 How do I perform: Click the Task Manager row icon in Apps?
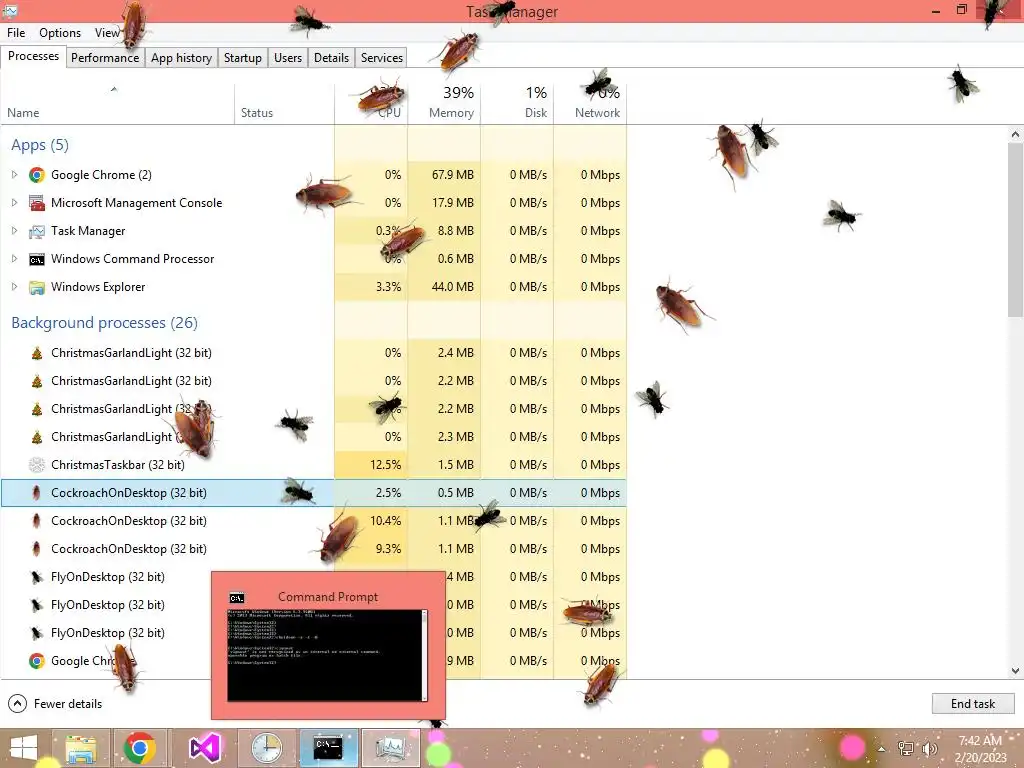pos(37,231)
